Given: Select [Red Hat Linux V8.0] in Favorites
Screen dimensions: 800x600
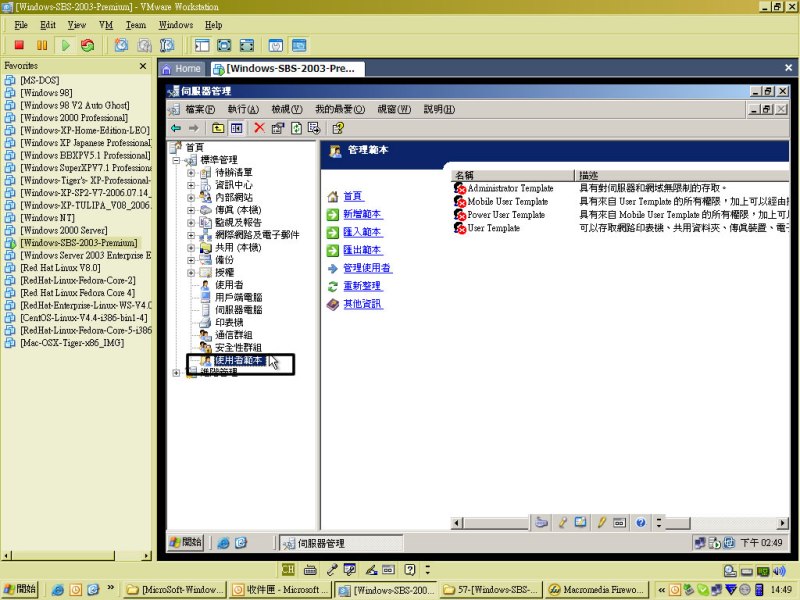Looking at the screenshot, I should 60,268.
